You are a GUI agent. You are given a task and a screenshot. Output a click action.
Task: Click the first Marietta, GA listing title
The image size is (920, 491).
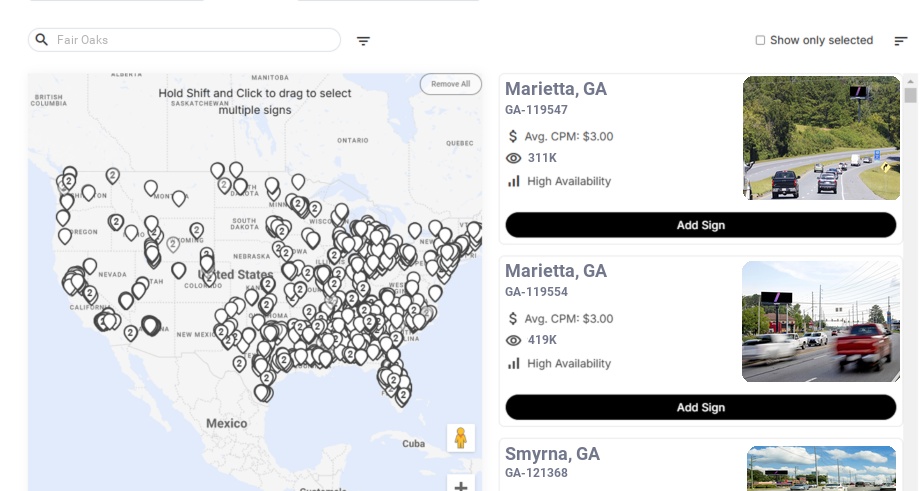[x=555, y=89]
